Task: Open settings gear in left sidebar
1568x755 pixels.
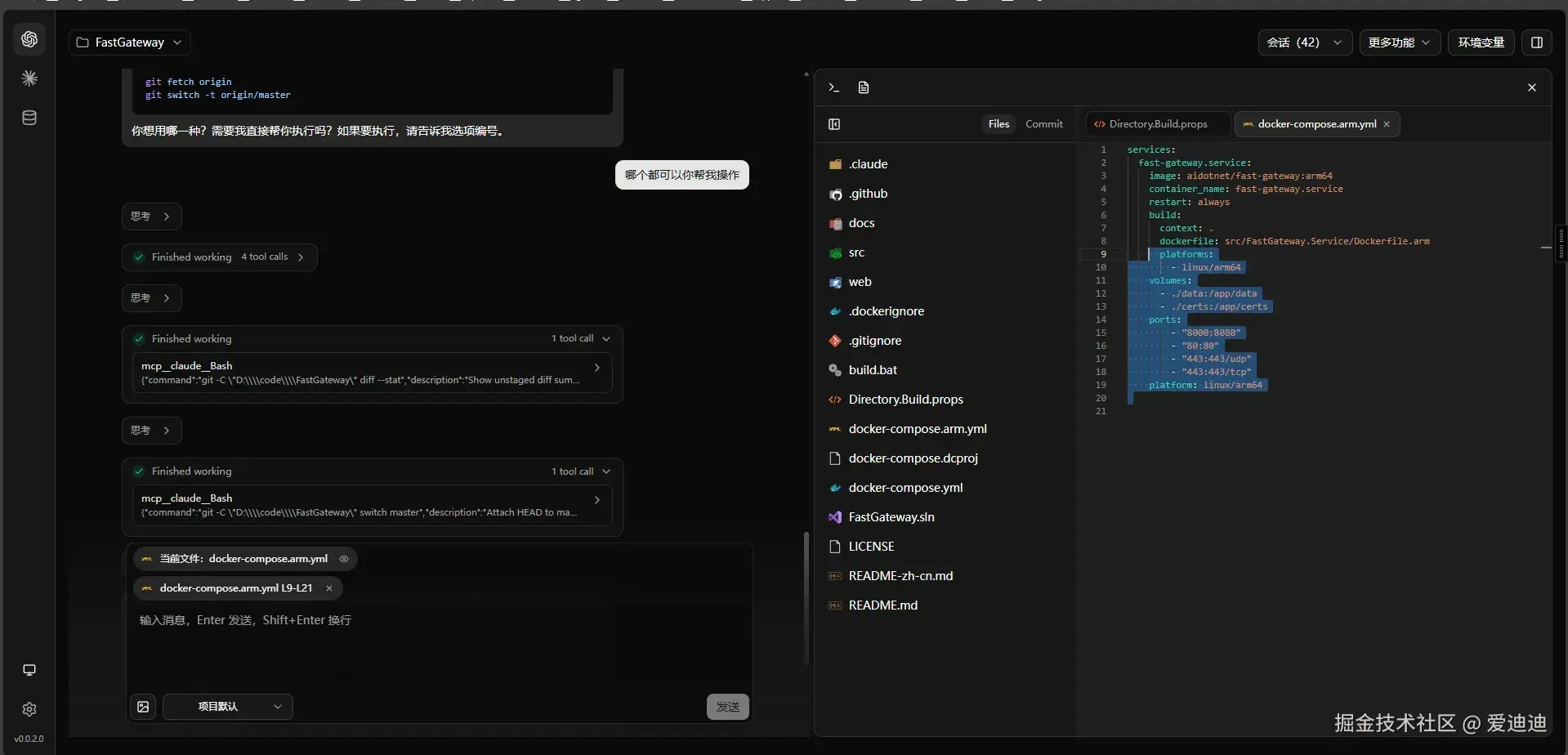Action: (x=29, y=709)
